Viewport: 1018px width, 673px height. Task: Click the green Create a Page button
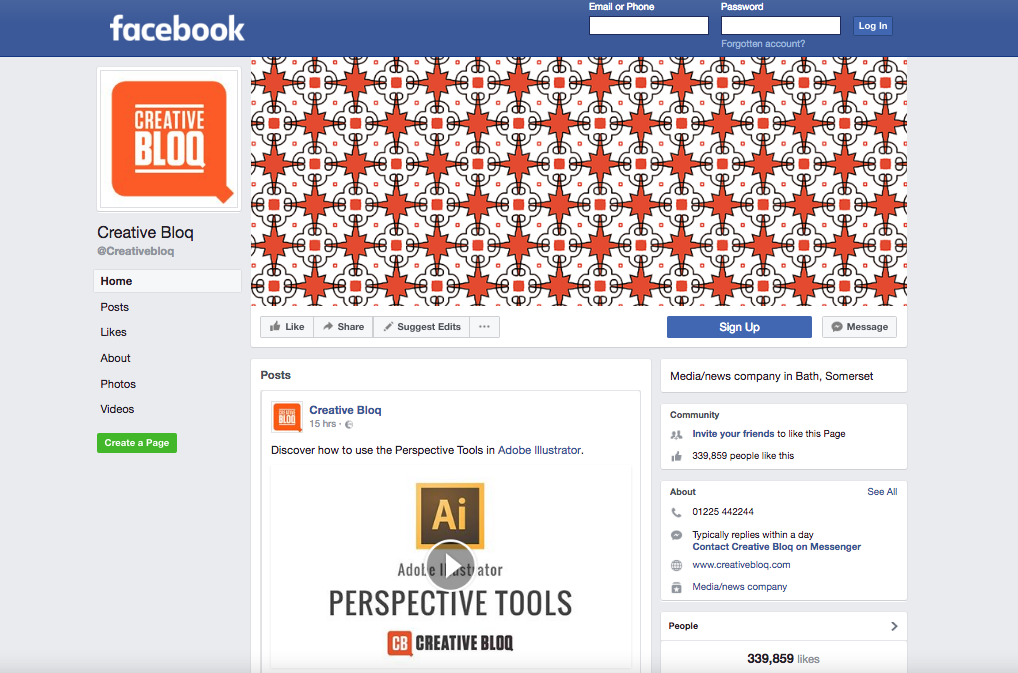tap(137, 443)
